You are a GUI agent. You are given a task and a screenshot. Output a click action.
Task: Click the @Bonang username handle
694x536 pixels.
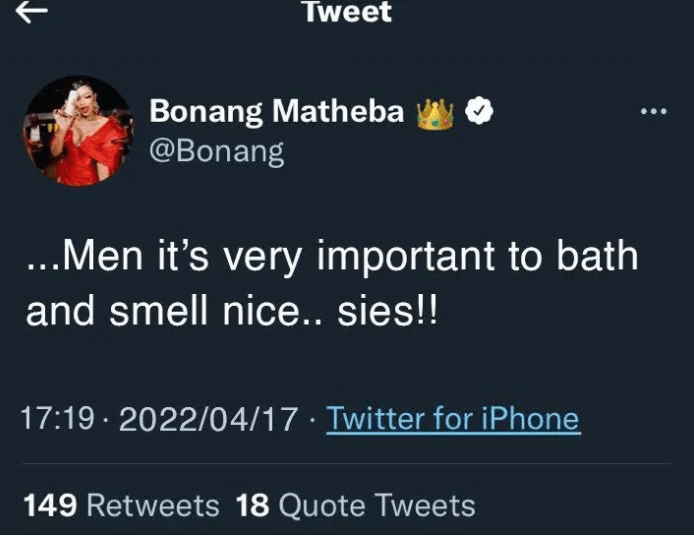[x=216, y=151]
